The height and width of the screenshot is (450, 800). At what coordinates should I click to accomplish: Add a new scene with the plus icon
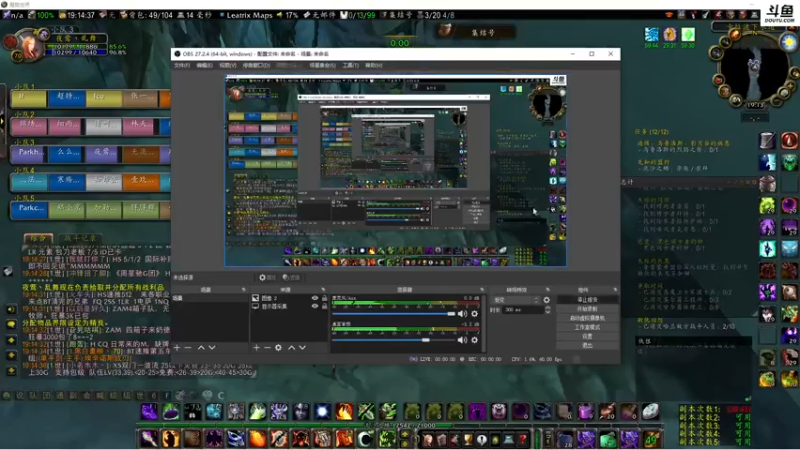point(177,347)
